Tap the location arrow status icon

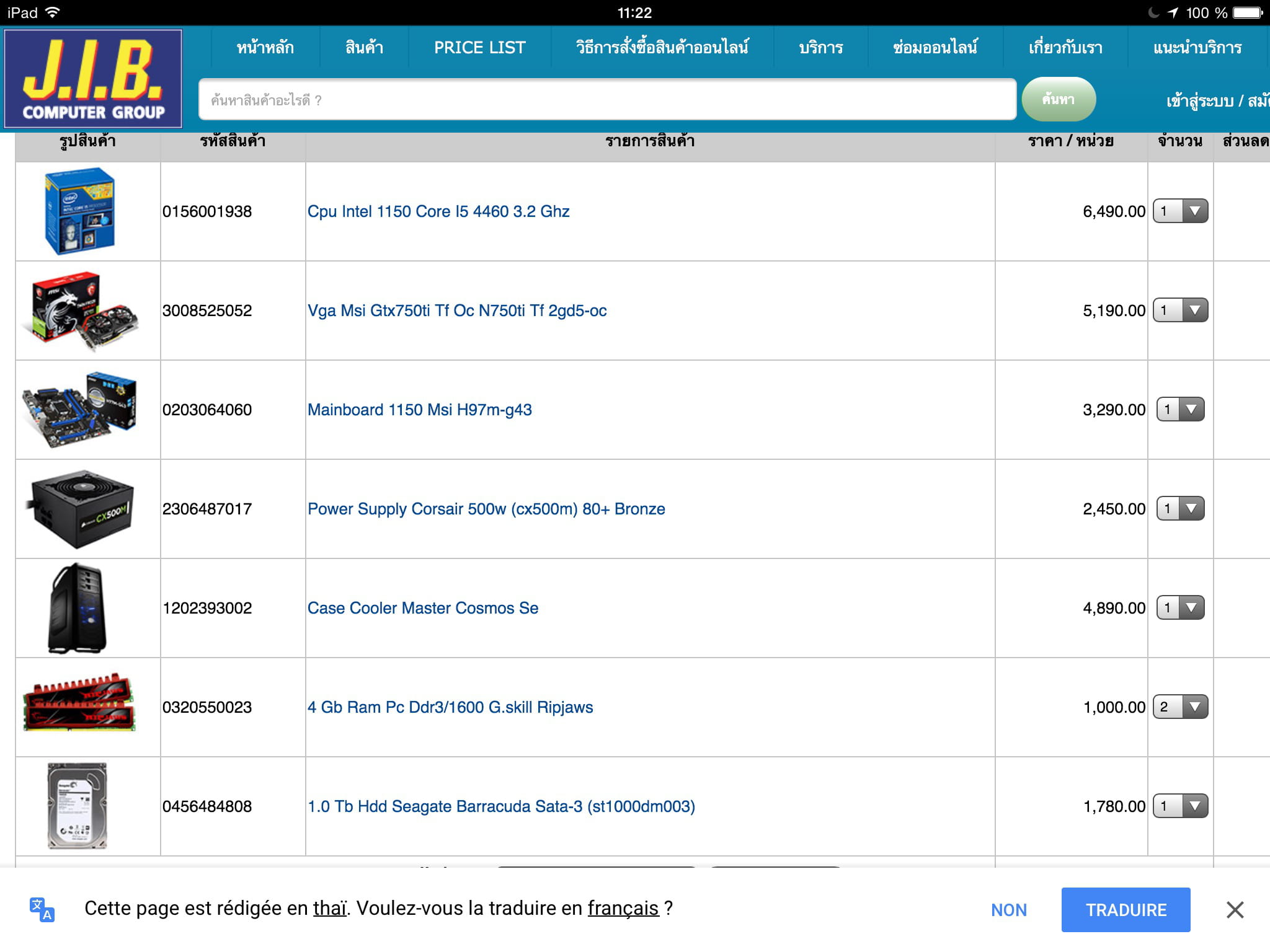pyautogui.click(x=1172, y=12)
